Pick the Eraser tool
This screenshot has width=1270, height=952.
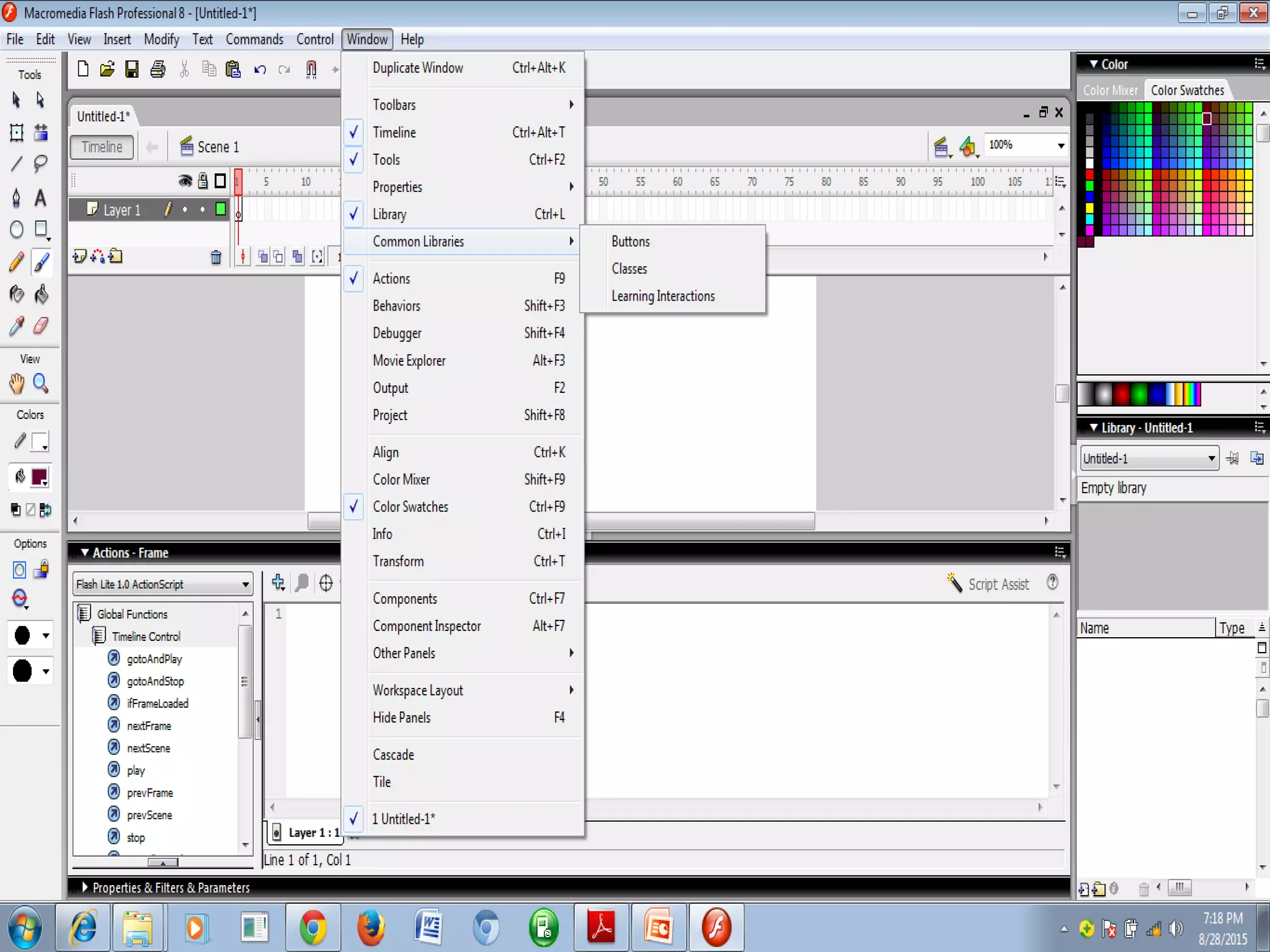[41, 326]
